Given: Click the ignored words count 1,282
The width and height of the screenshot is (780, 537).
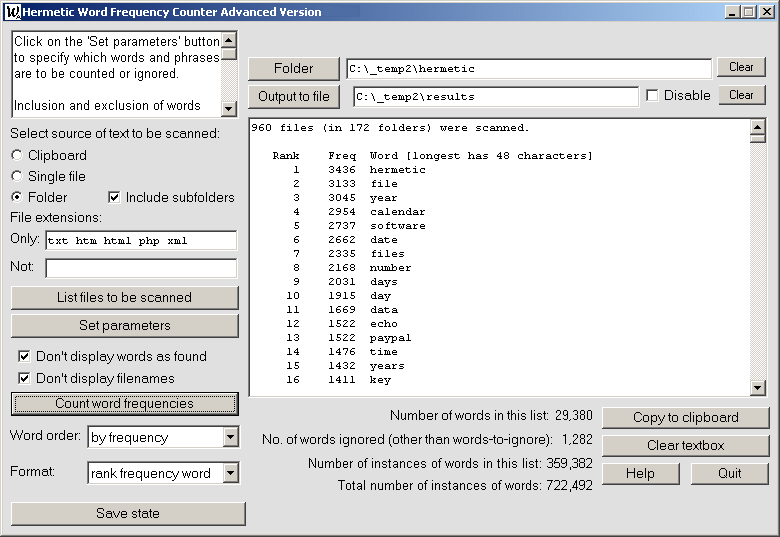Looking at the screenshot, I should [578, 439].
